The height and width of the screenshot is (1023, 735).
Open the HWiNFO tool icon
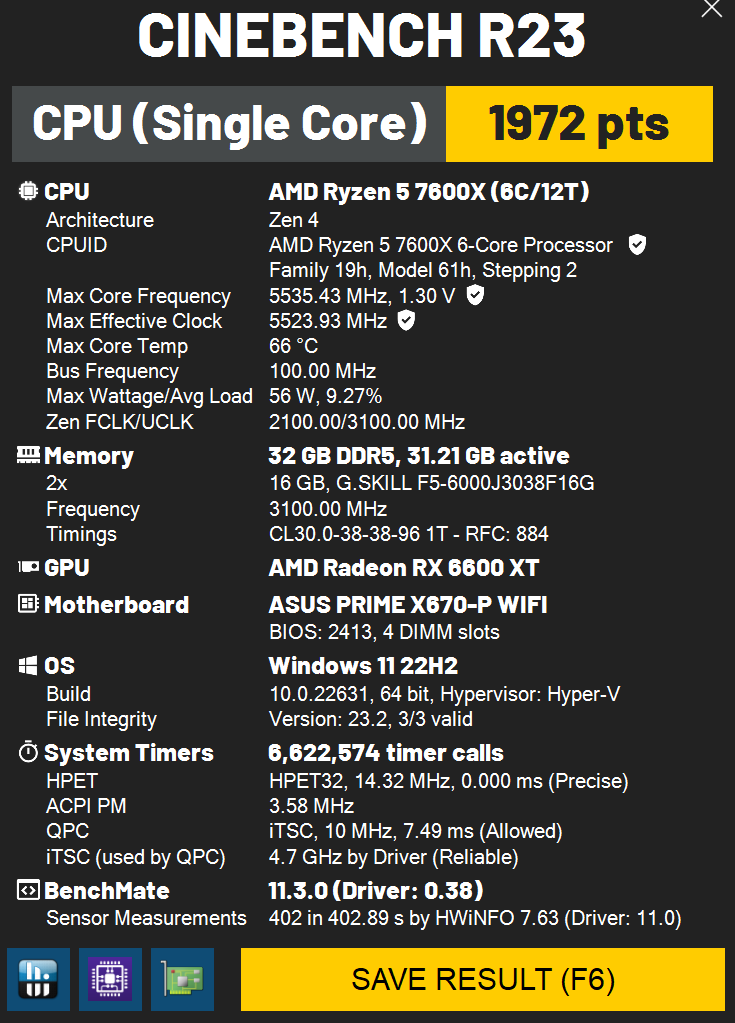(38, 979)
